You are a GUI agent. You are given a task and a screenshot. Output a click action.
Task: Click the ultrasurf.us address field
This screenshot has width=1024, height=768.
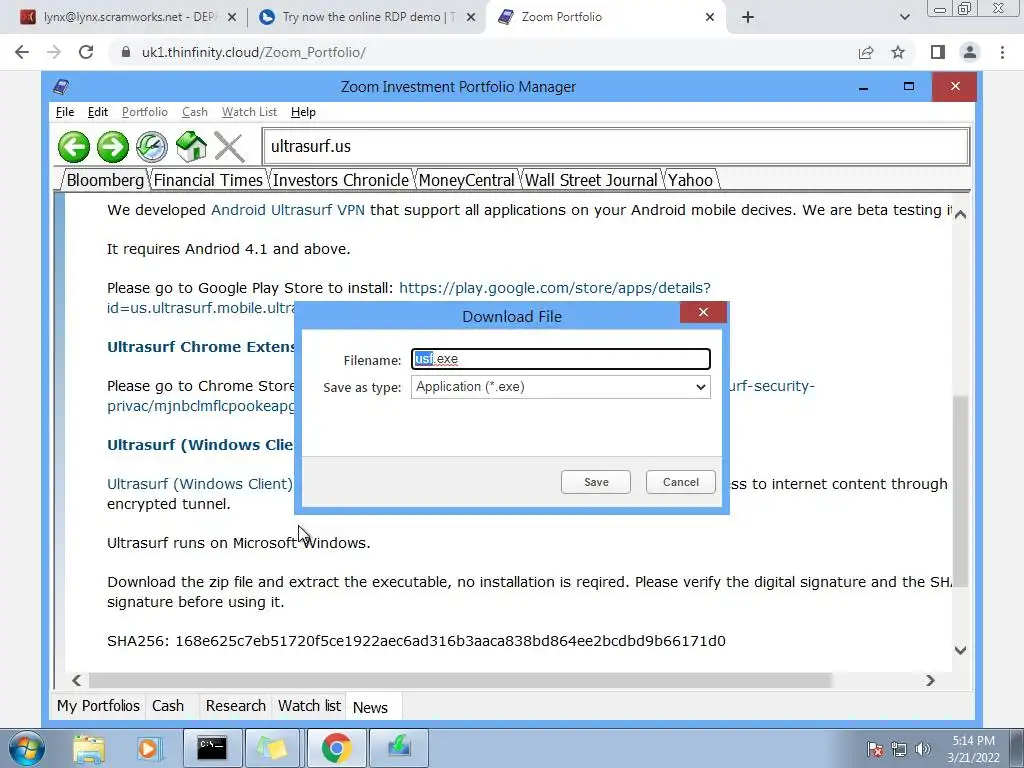[616, 146]
